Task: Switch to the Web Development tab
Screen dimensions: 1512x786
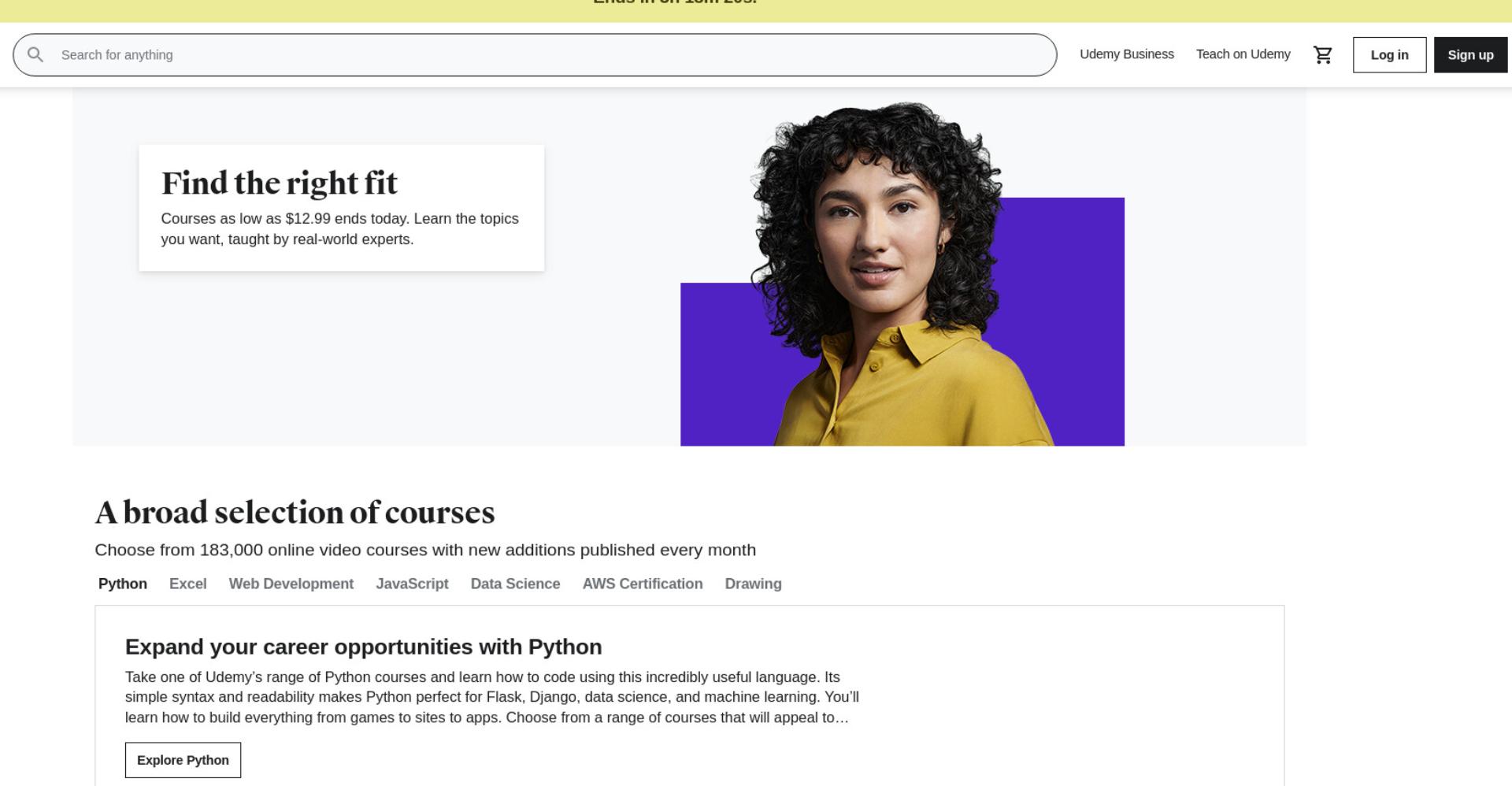Action: tap(291, 584)
